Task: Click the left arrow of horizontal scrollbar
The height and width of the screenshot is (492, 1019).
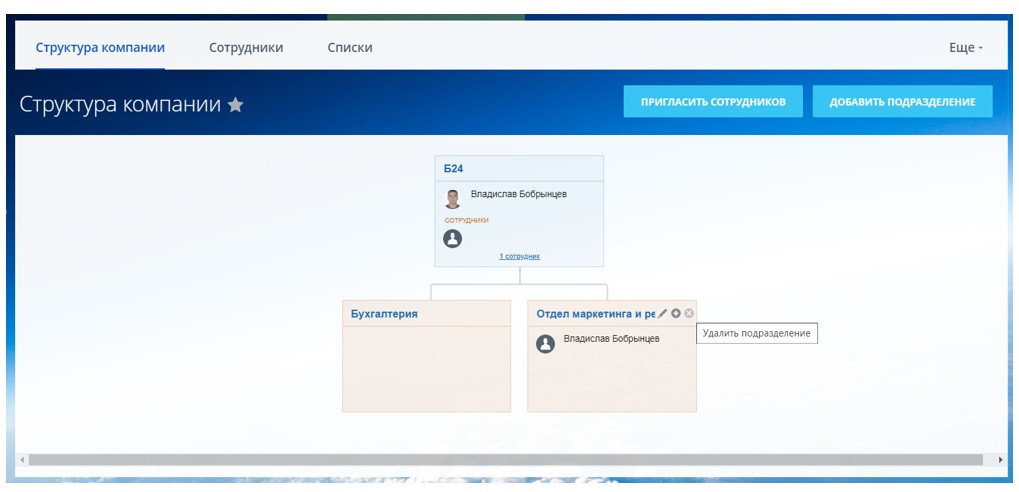Action: [x=23, y=460]
